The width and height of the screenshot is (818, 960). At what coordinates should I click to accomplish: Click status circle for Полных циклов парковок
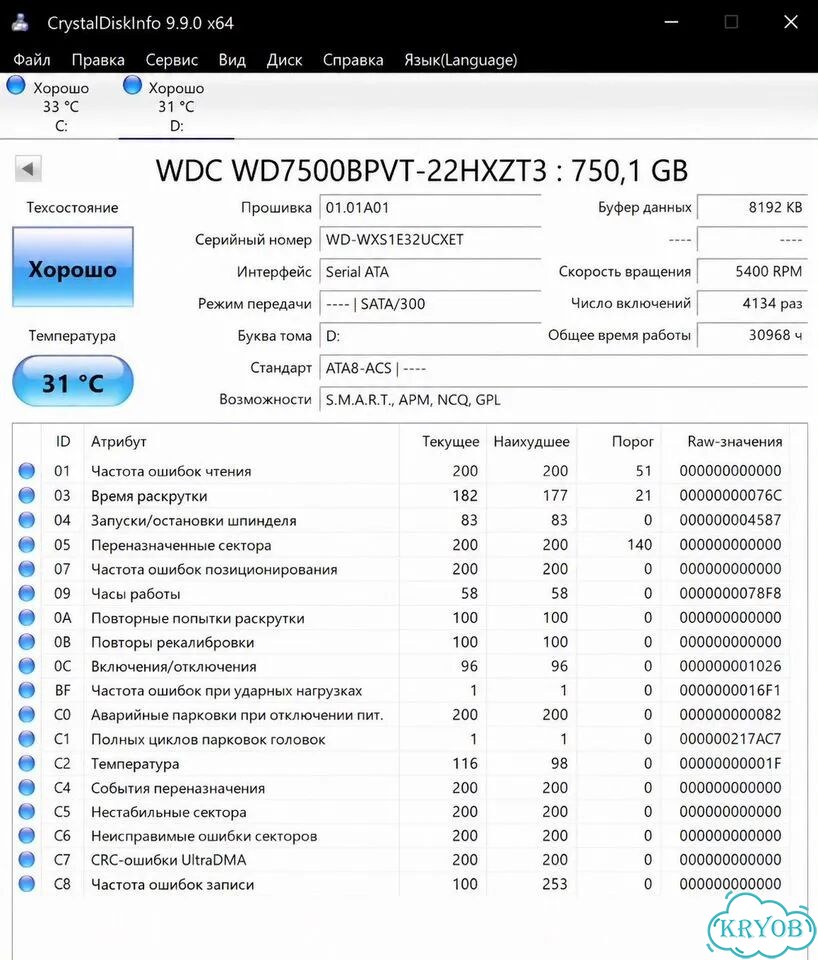[x=26, y=739]
